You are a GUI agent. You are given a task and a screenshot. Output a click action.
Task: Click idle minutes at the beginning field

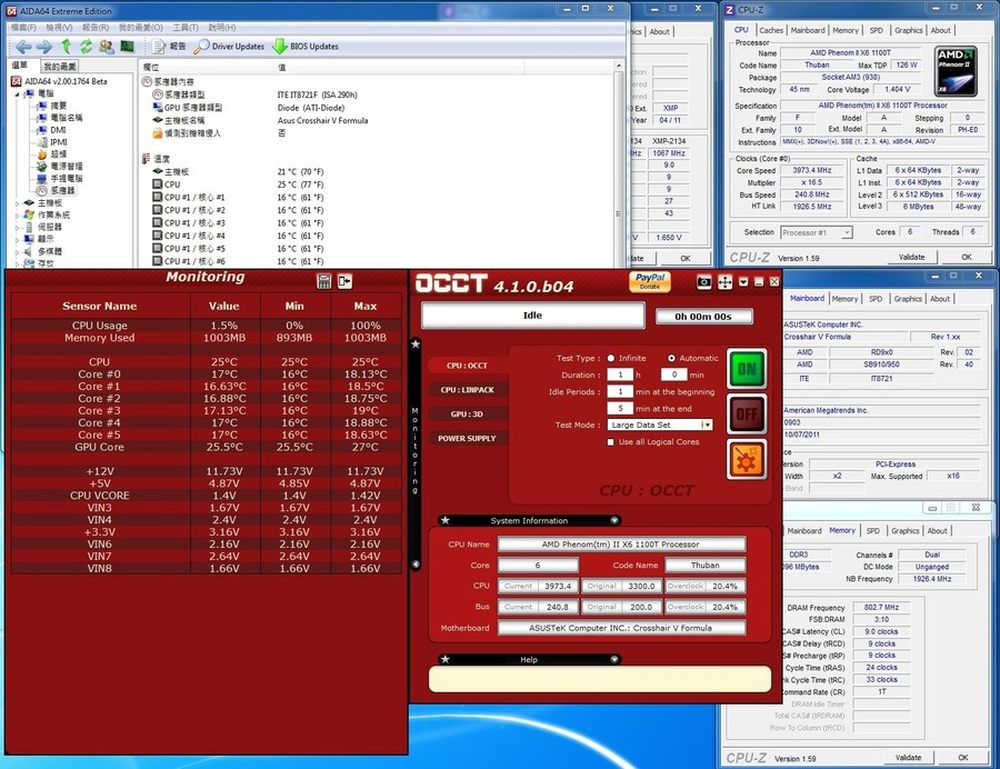point(620,392)
